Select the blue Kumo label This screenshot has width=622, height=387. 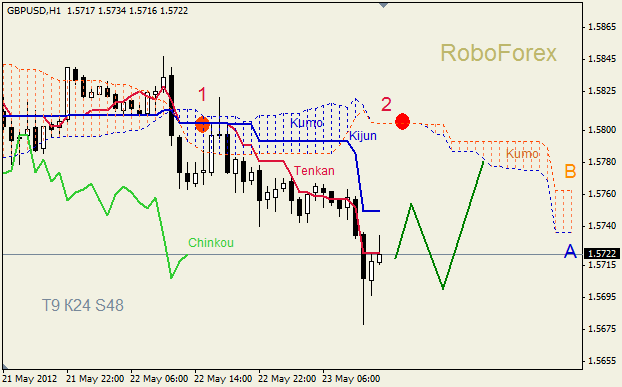(306, 123)
